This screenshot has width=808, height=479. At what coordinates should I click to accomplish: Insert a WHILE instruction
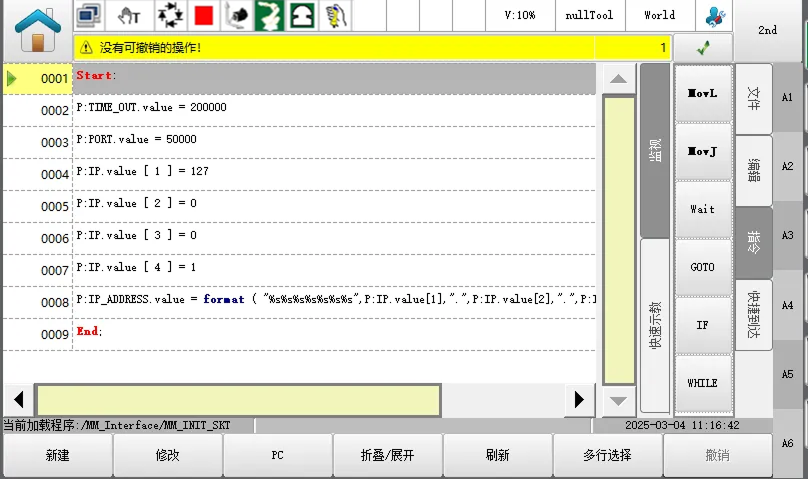[x=703, y=383]
